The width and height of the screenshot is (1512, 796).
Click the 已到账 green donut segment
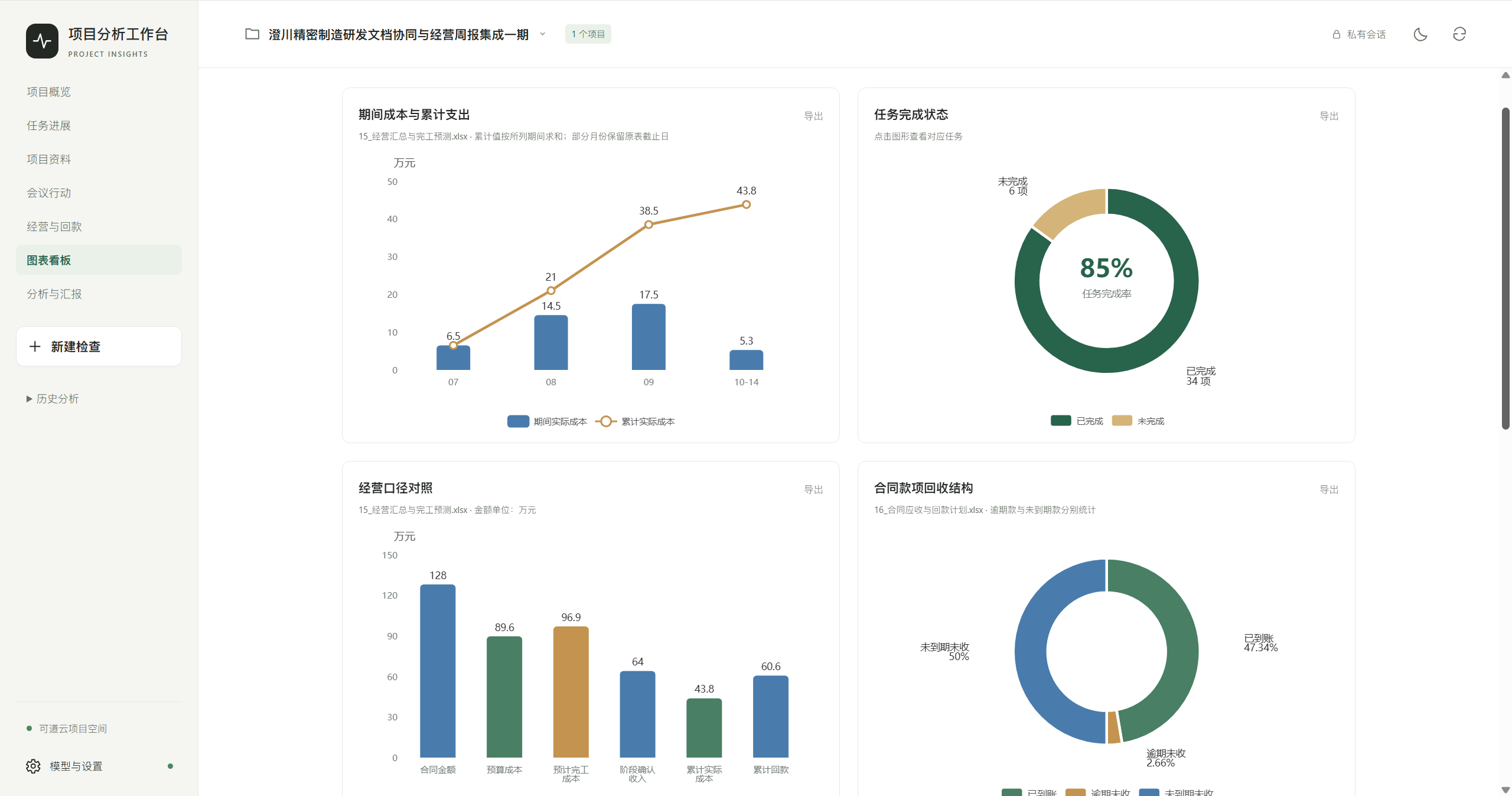tap(1181, 644)
